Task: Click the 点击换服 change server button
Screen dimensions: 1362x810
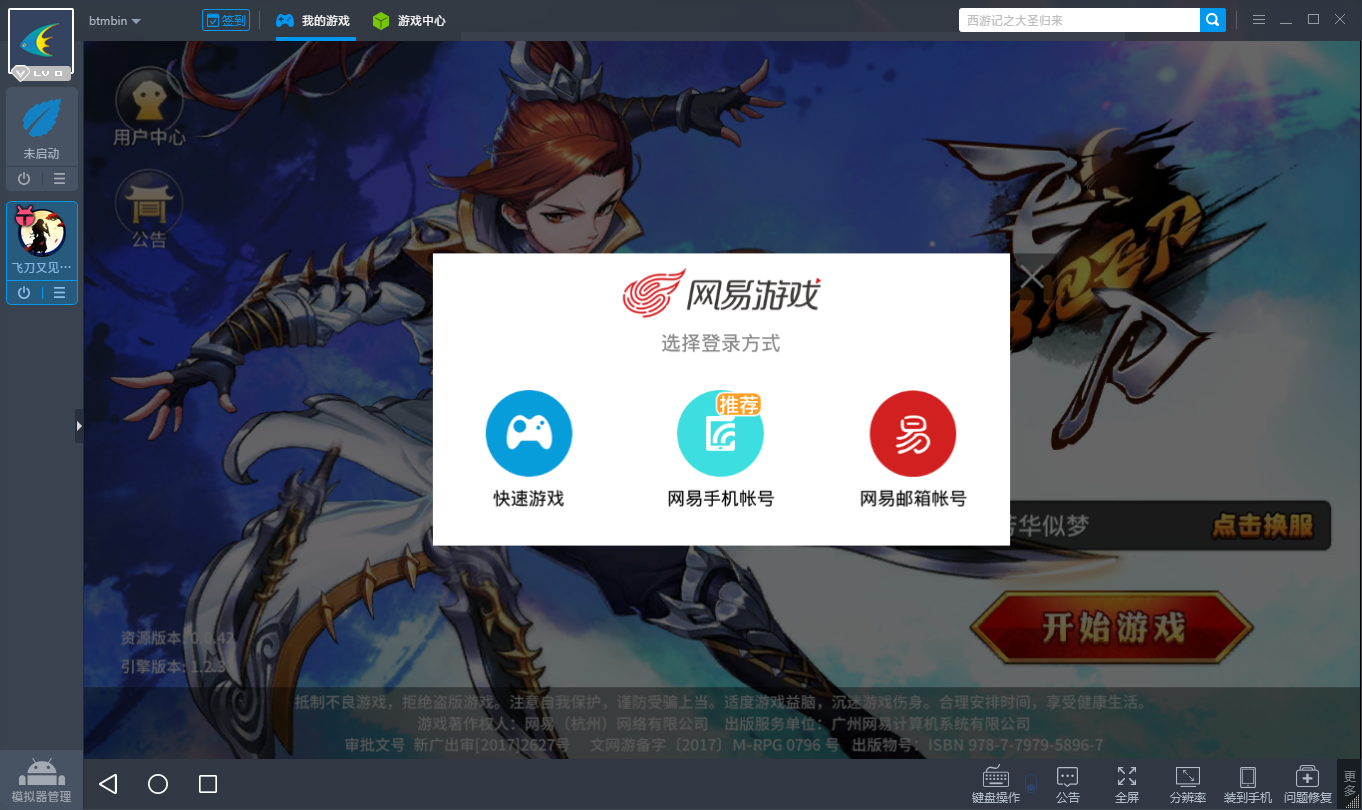Action: tap(1262, 526)
